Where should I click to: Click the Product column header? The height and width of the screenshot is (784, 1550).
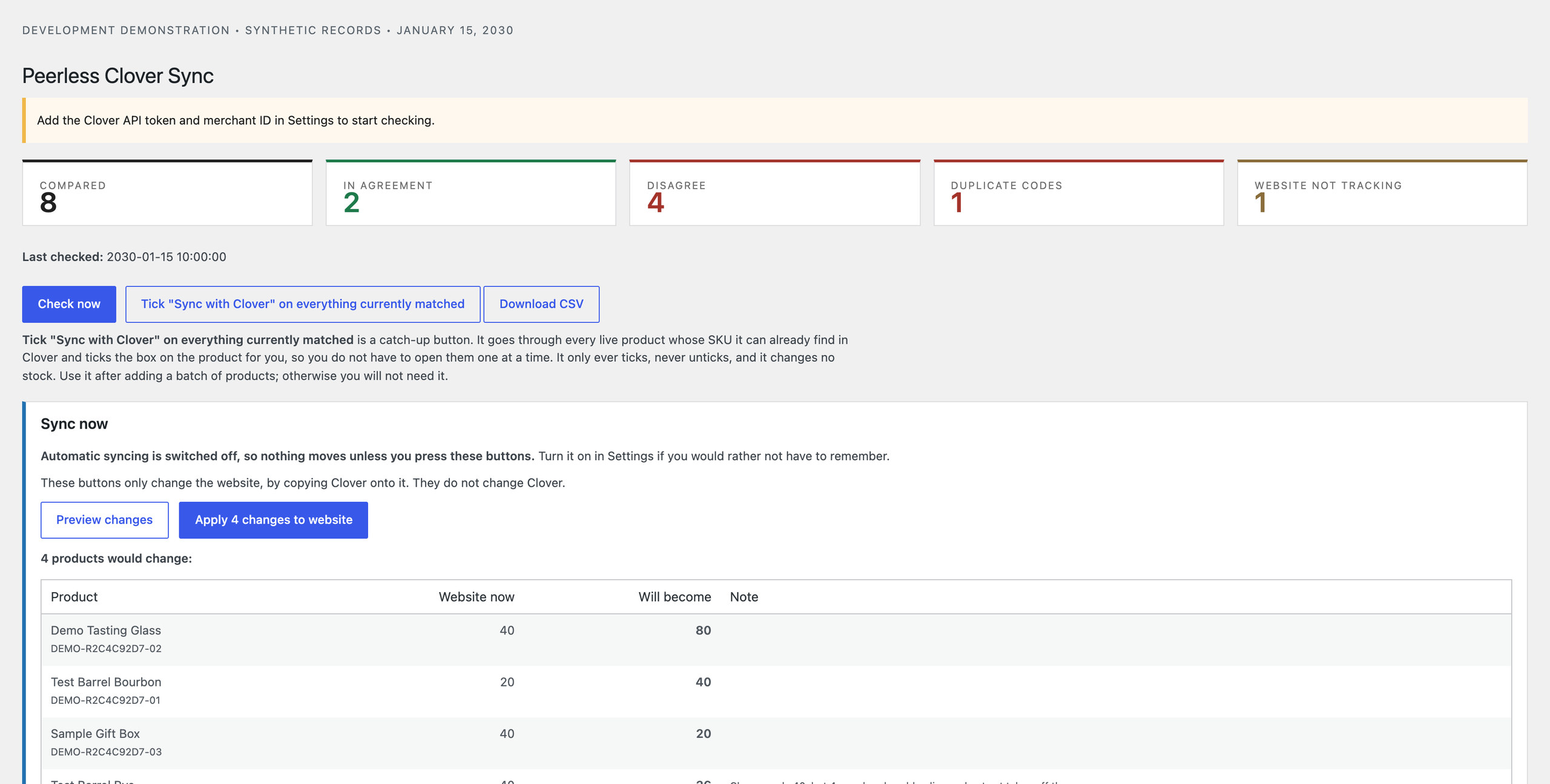(x=74, y=597)
